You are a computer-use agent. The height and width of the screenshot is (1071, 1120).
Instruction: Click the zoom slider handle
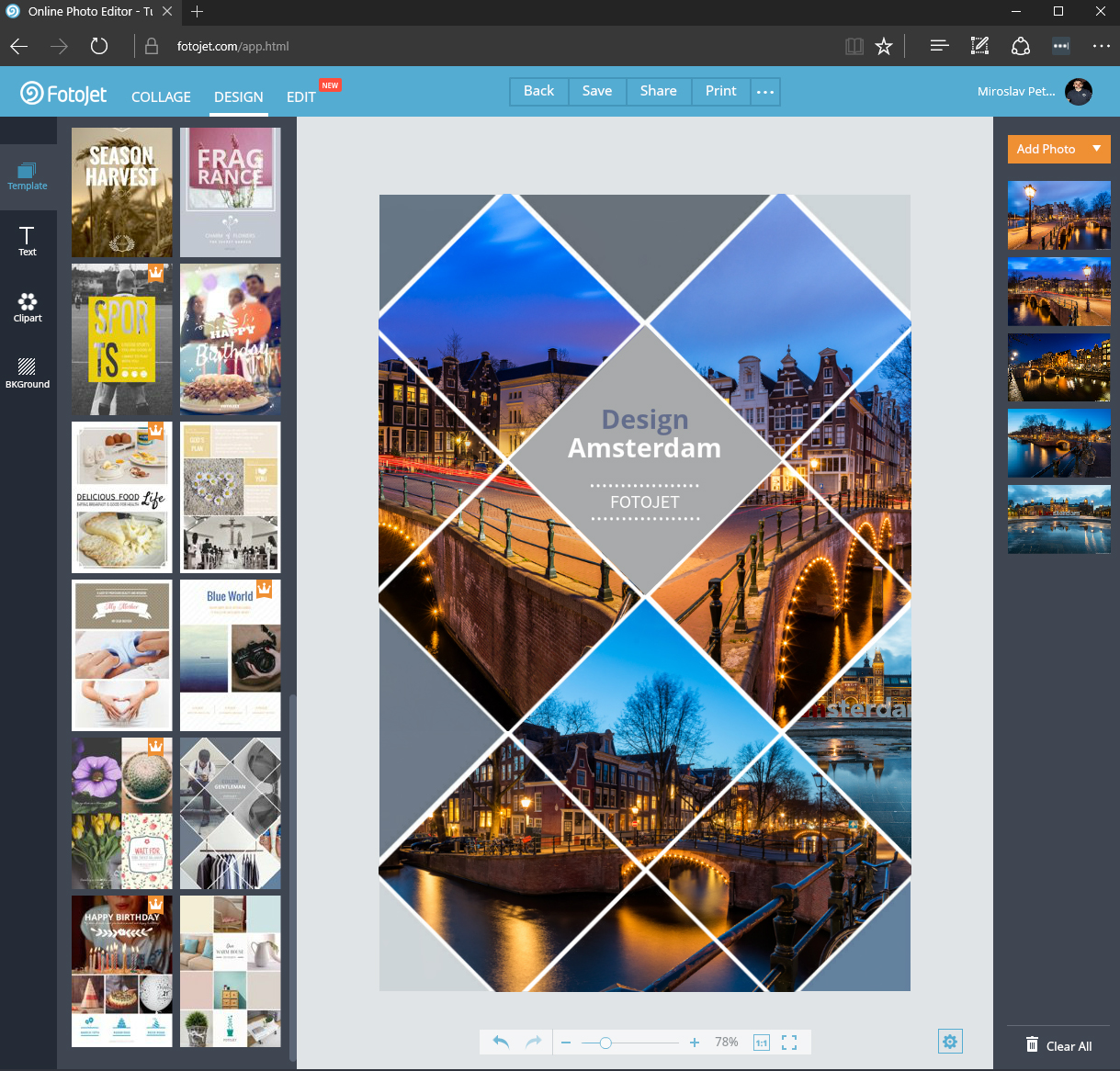click(x=605, y=1043)
